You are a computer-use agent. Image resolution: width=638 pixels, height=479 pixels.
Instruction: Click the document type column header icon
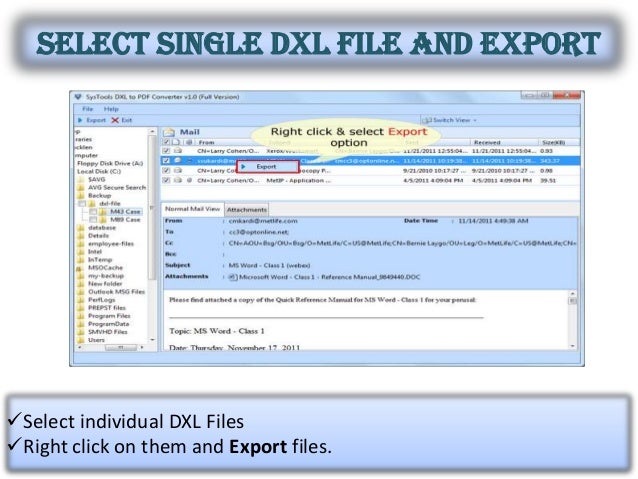[x=177, y=142]
